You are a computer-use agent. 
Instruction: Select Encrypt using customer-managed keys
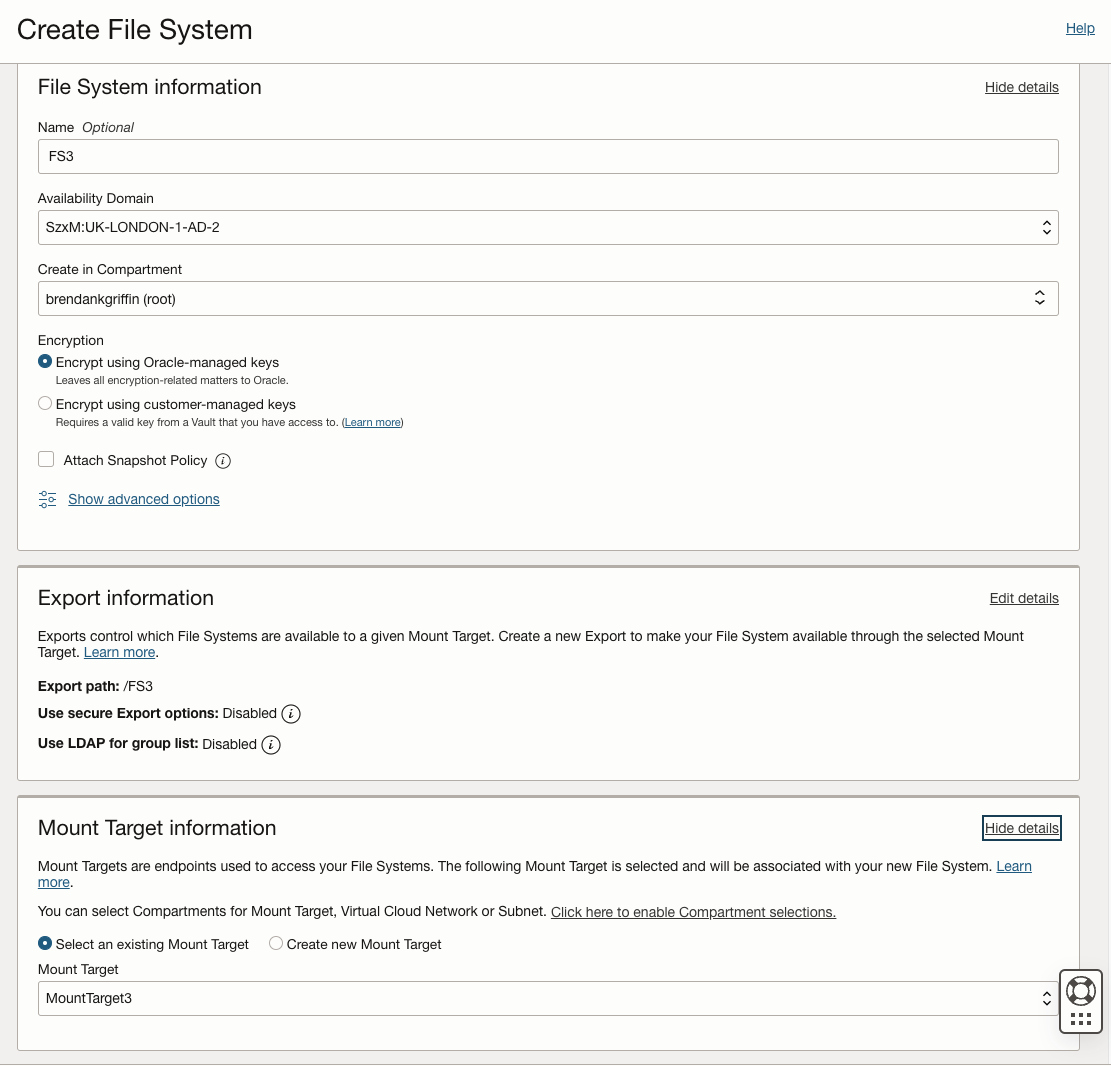44,403
